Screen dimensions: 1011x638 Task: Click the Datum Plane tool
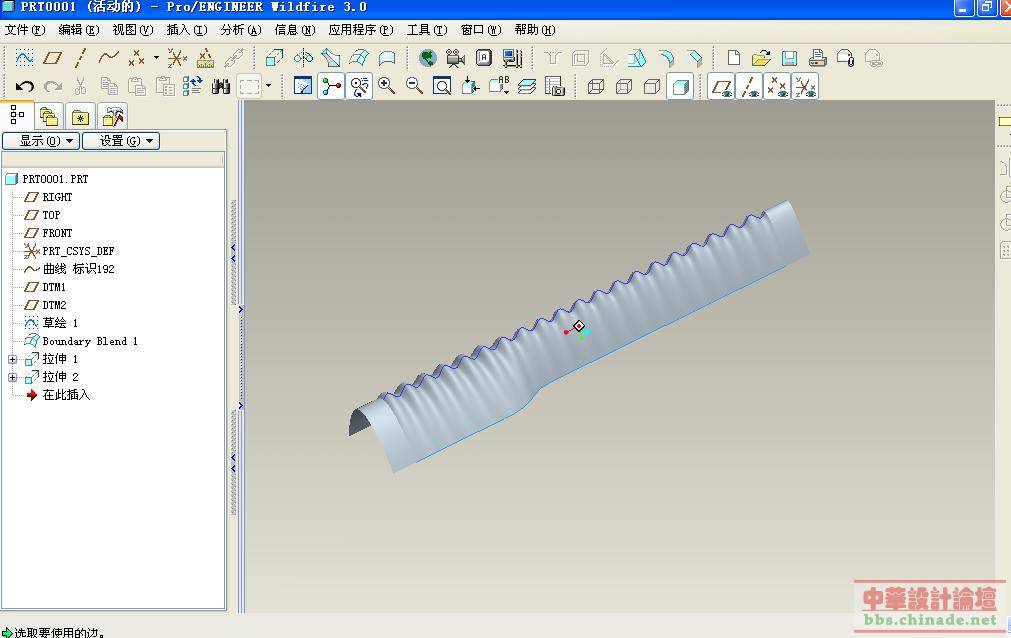(x=52, y=58)
